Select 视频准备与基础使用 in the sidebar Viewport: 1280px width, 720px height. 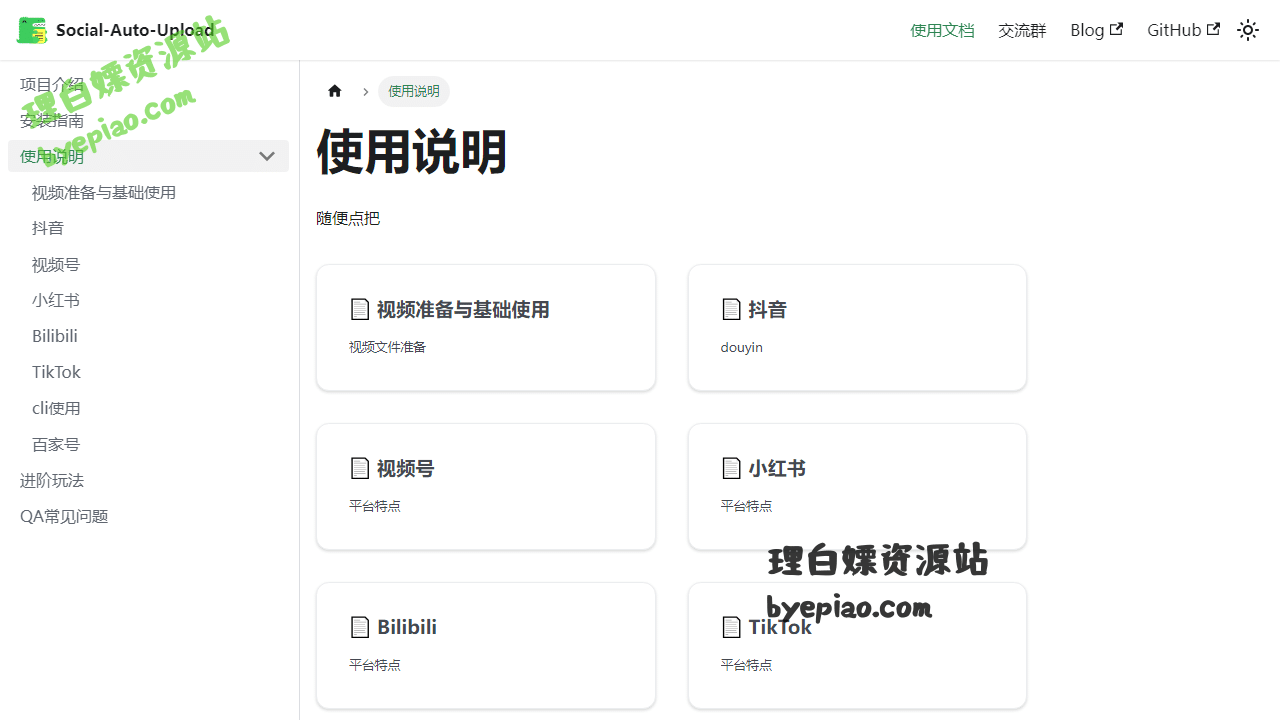[104, 192]
